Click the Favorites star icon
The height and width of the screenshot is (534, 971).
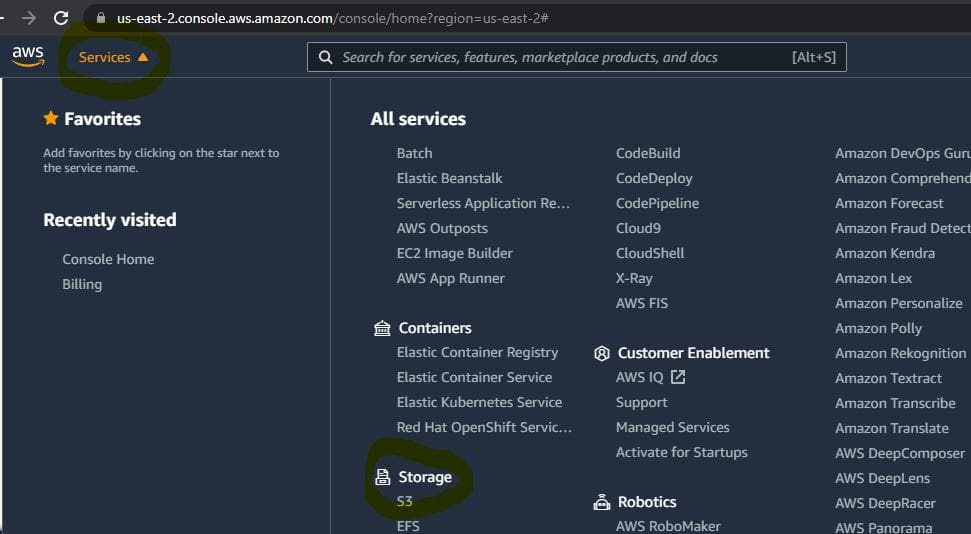(51, 118)
